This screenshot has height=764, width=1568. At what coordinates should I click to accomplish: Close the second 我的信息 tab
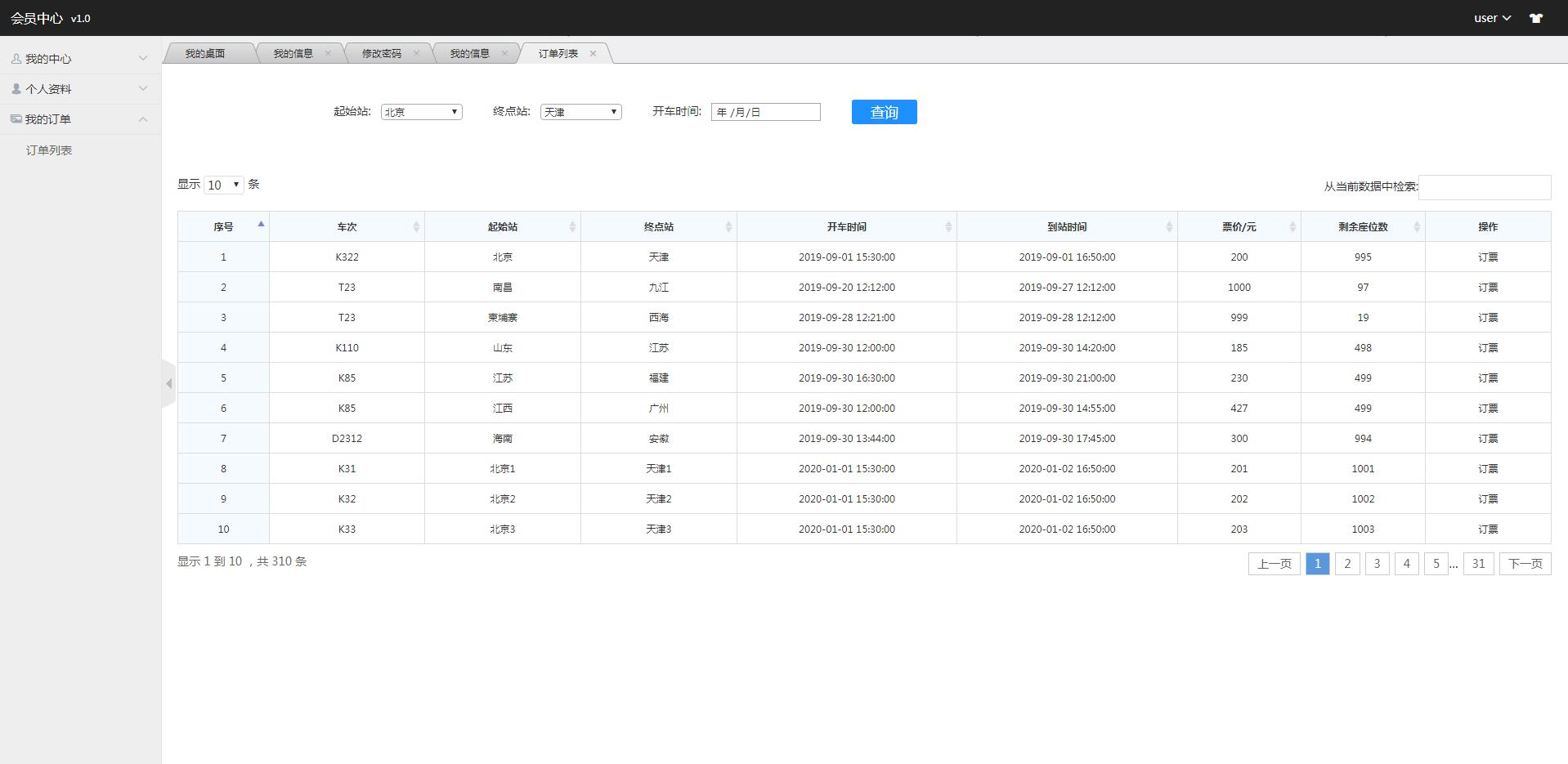tap(505, 54)
